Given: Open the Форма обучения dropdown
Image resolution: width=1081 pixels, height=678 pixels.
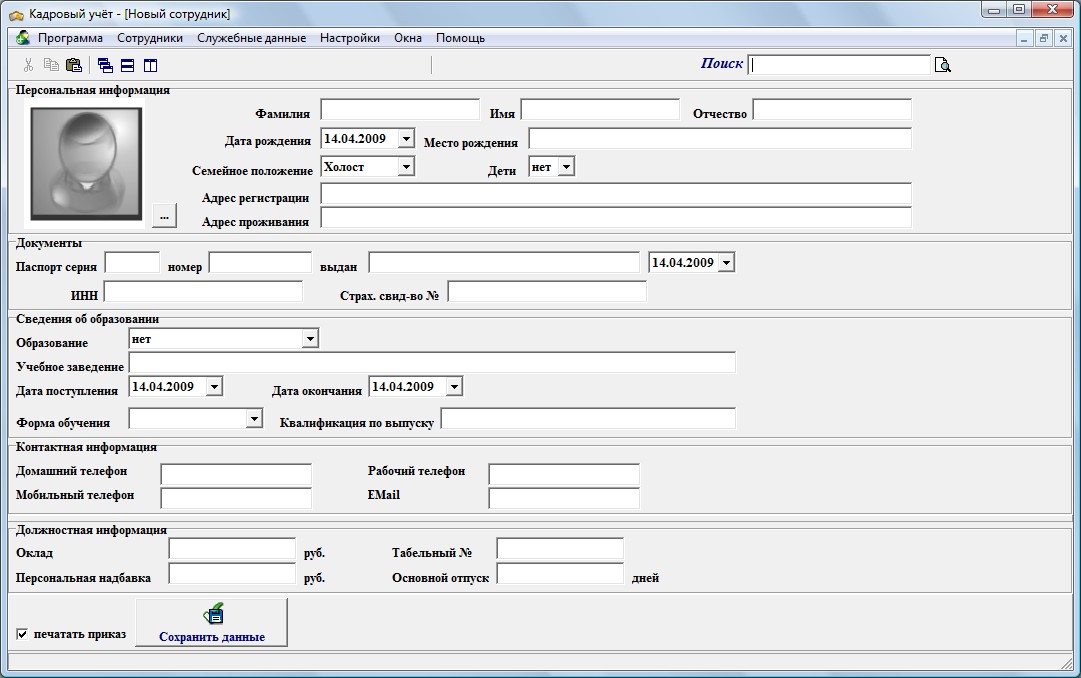Looking at the screenshot, I should click(254, 419).
